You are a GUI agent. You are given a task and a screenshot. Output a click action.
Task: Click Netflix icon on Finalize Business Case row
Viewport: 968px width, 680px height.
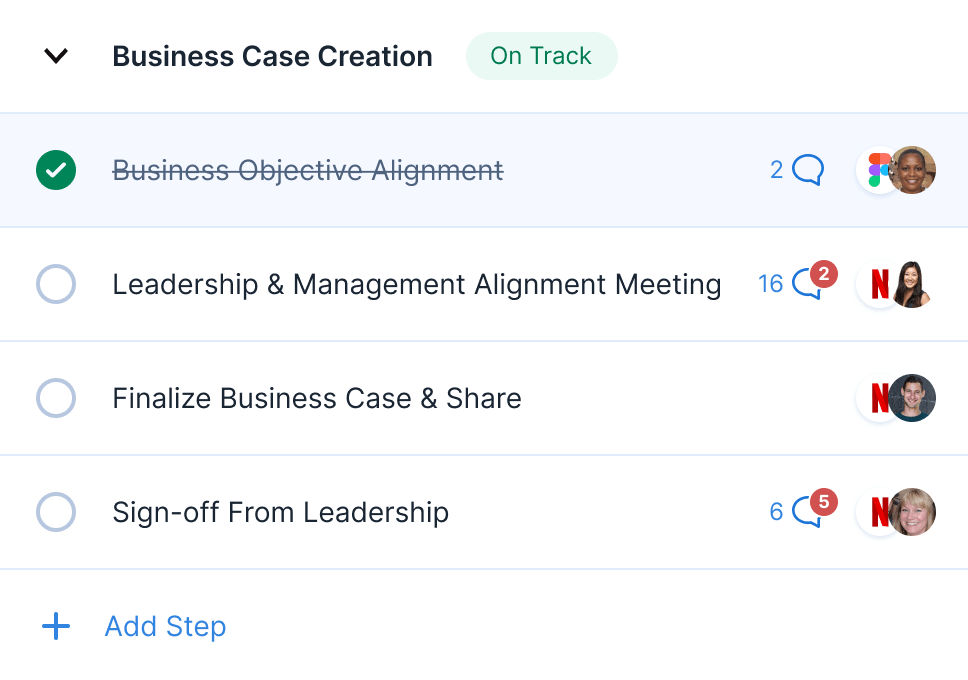pos(878,399)
